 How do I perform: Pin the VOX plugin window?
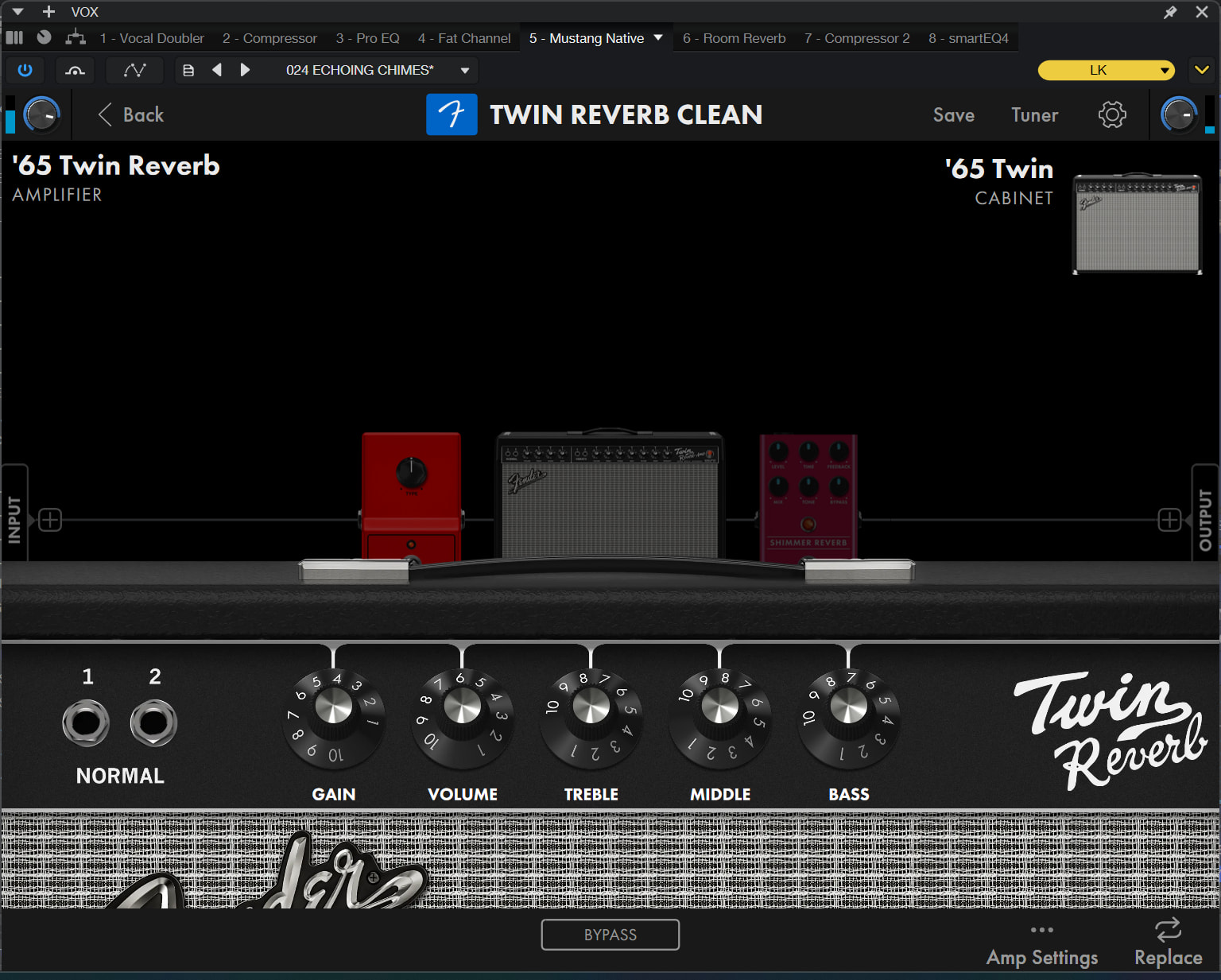pos(1170,12)
